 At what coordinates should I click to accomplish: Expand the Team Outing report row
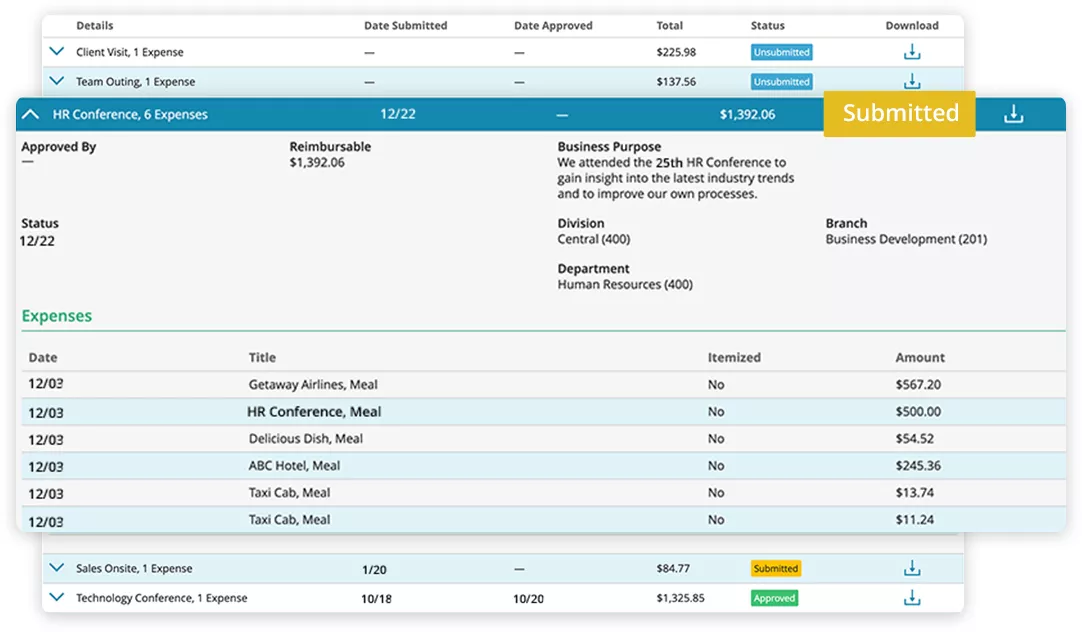tap(57, 82)
